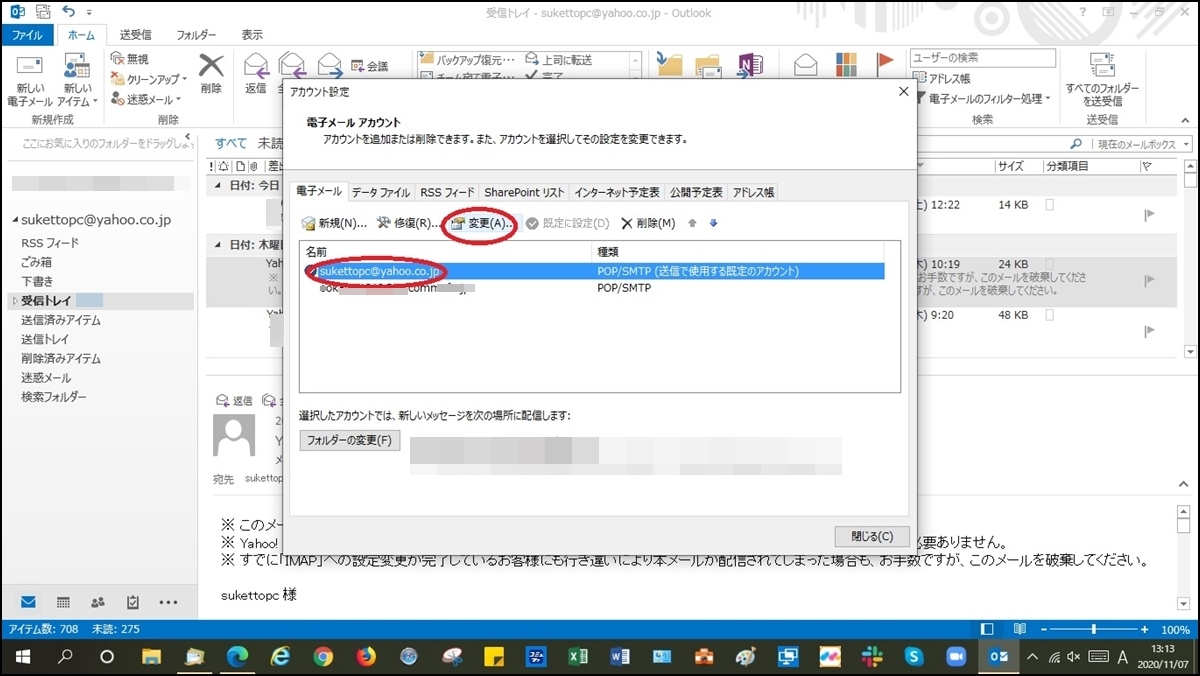Open the クリーンアップ dropdown
Screen dimensions: 1200x676
pos(149,79)
